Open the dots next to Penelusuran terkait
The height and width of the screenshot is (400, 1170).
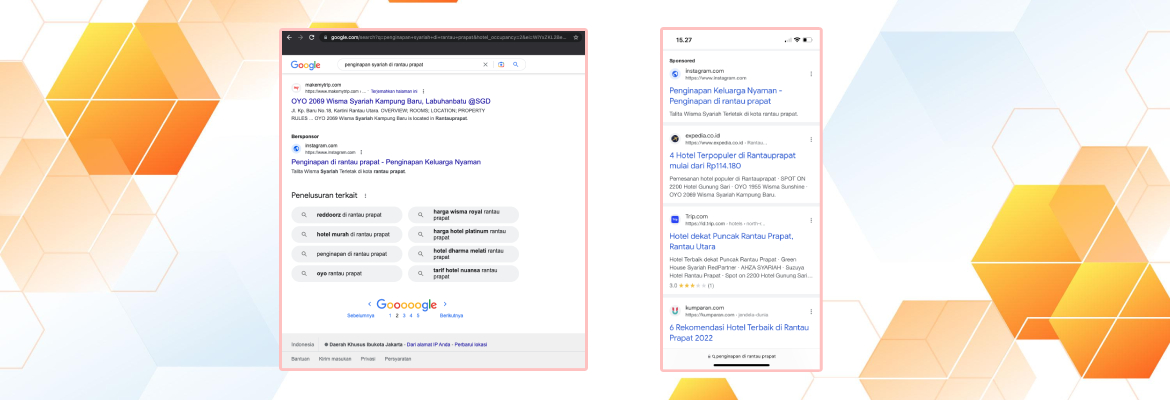pos(365,196)
